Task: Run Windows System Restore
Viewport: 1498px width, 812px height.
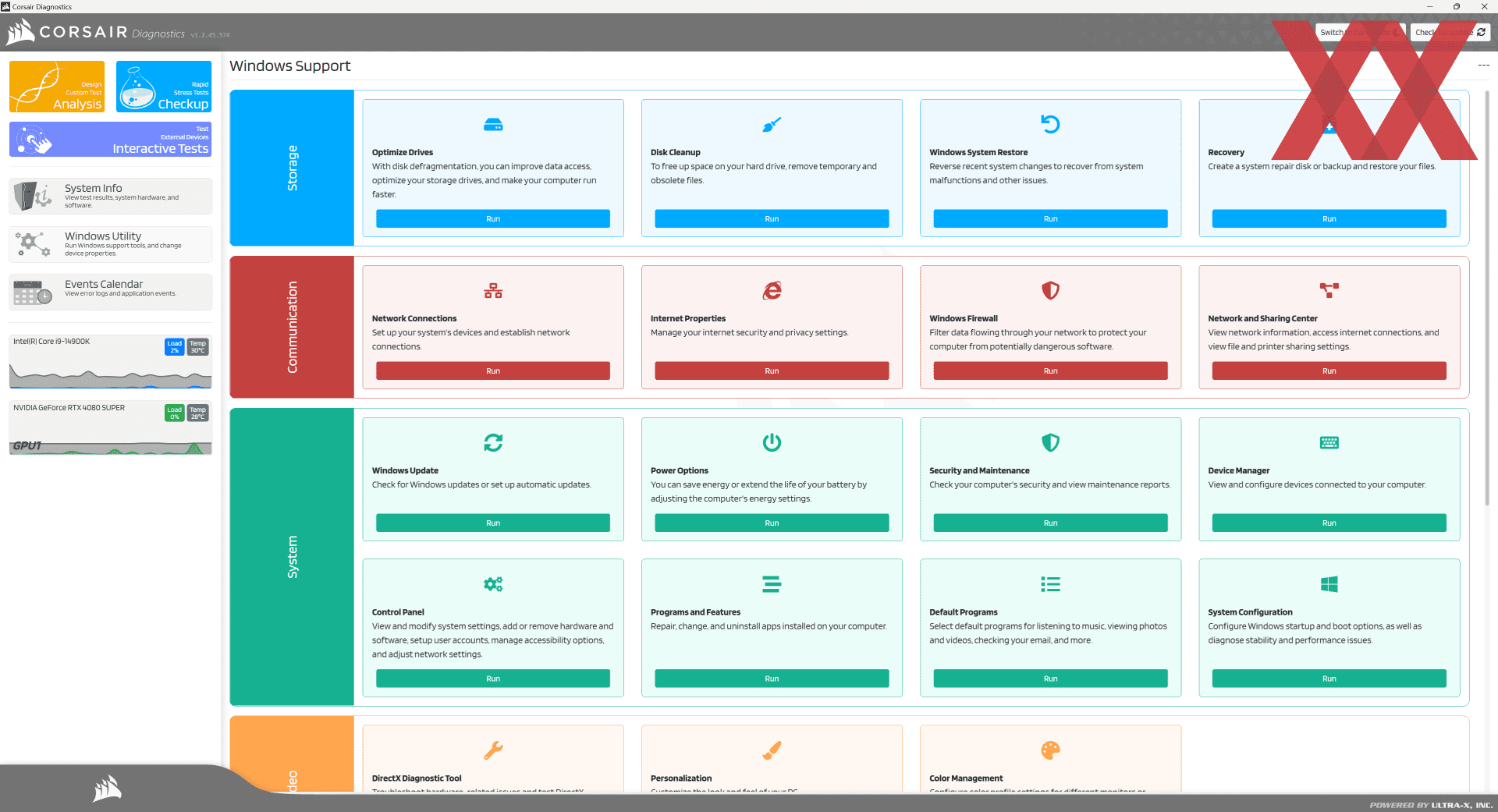Action: pos(1050,219)
